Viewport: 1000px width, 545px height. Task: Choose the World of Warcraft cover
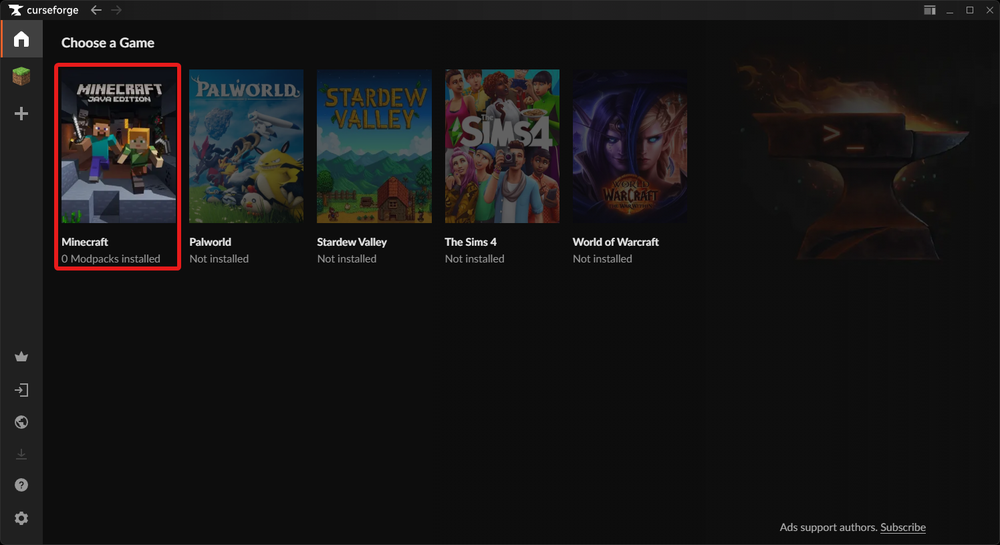point(630,146)
